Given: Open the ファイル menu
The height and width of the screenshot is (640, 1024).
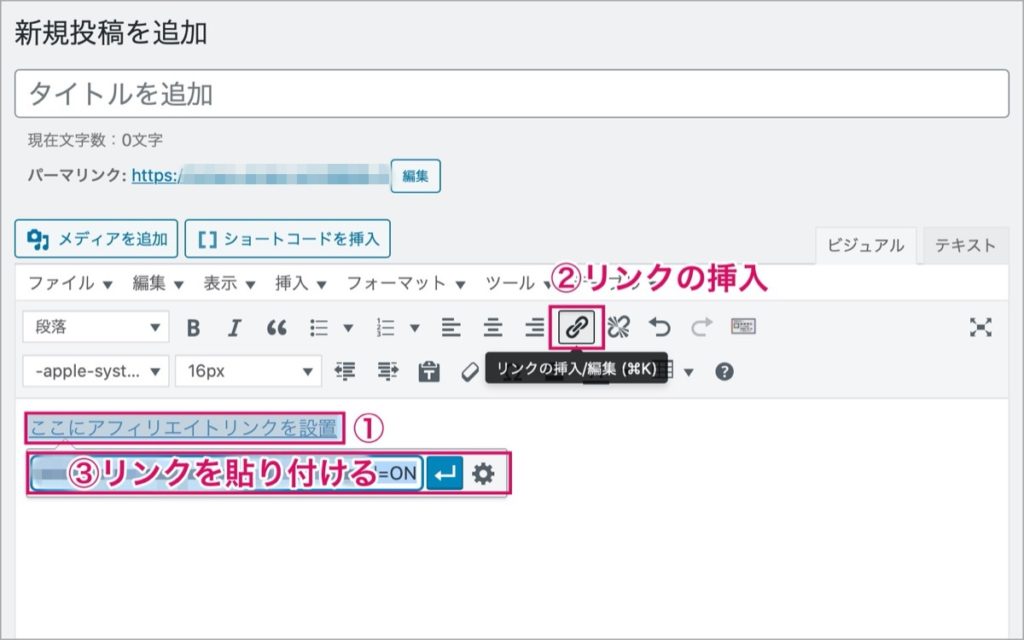Looking at the screenshot, I should tap(70, 283).
